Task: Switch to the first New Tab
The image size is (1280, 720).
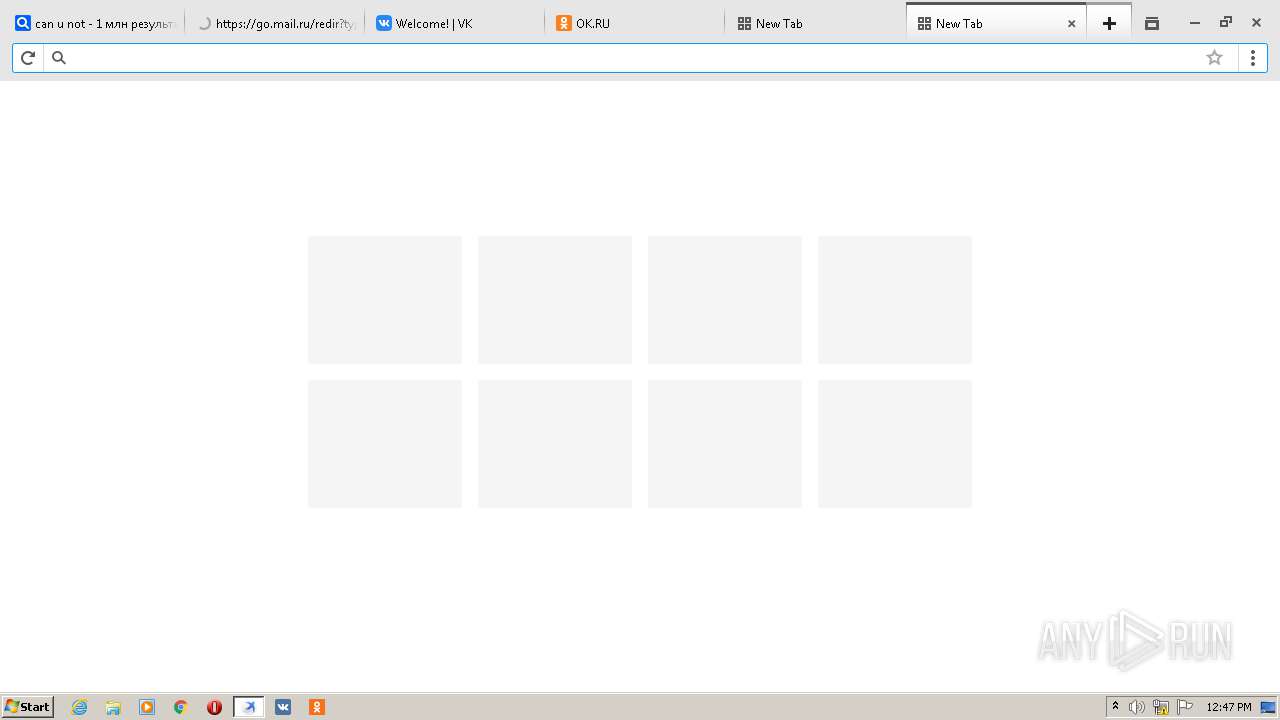Action: pyautogui.click(x=815, y=23)
